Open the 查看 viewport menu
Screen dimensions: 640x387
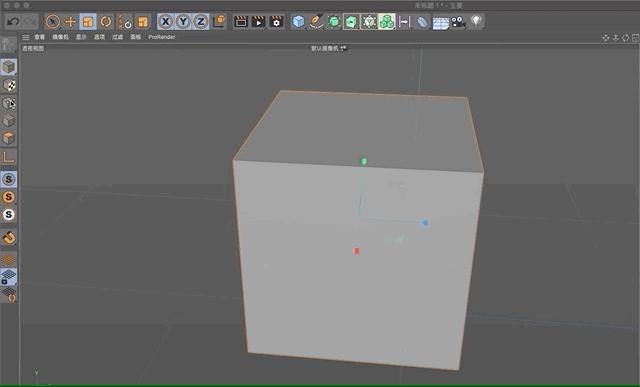(x=40, y=37)
